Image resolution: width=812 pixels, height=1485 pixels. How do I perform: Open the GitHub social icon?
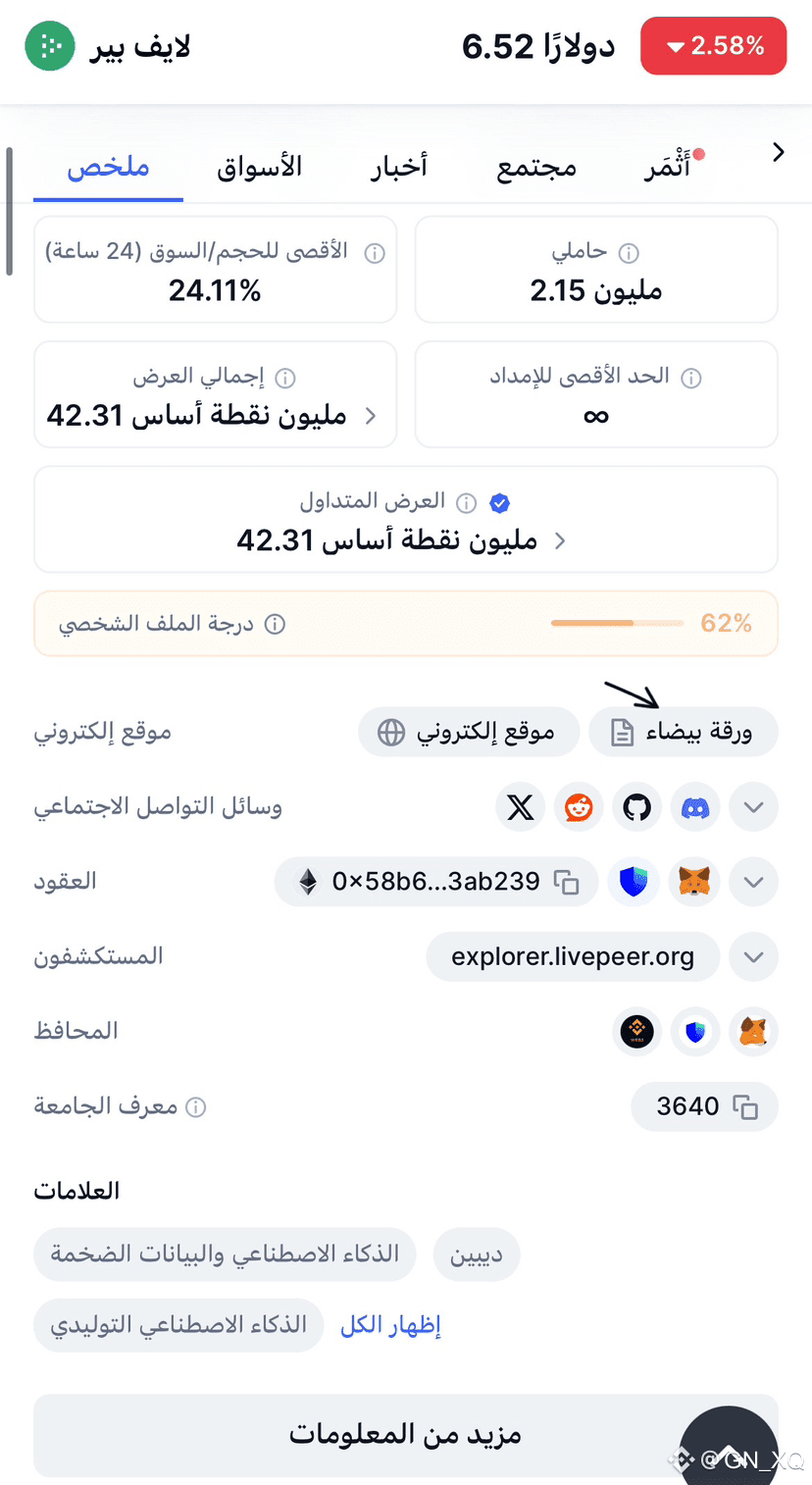pyautogui.click(x=637, y=807)
